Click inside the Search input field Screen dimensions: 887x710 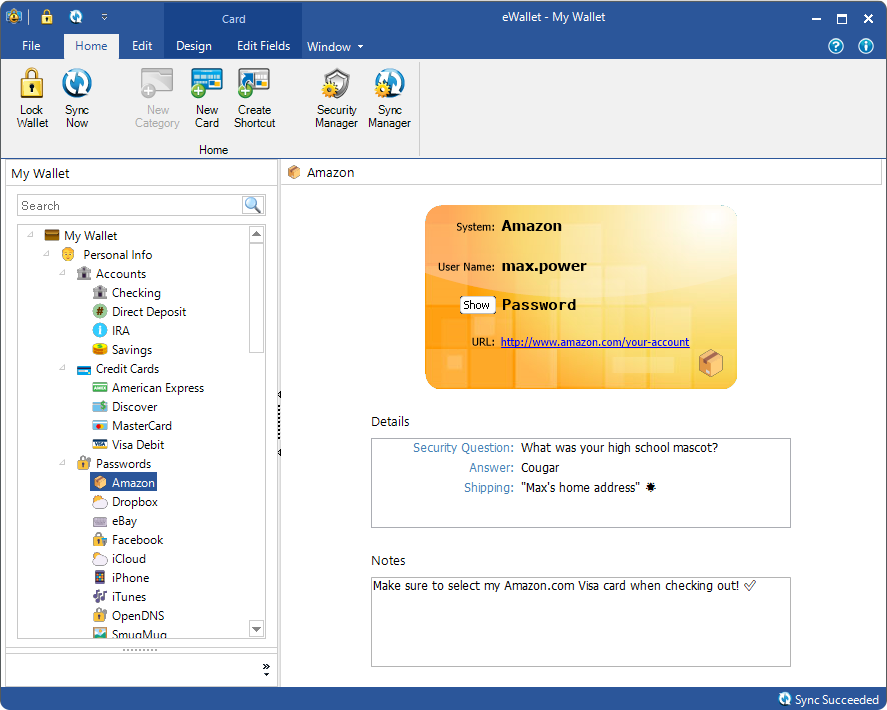click(x=130, y=205)
